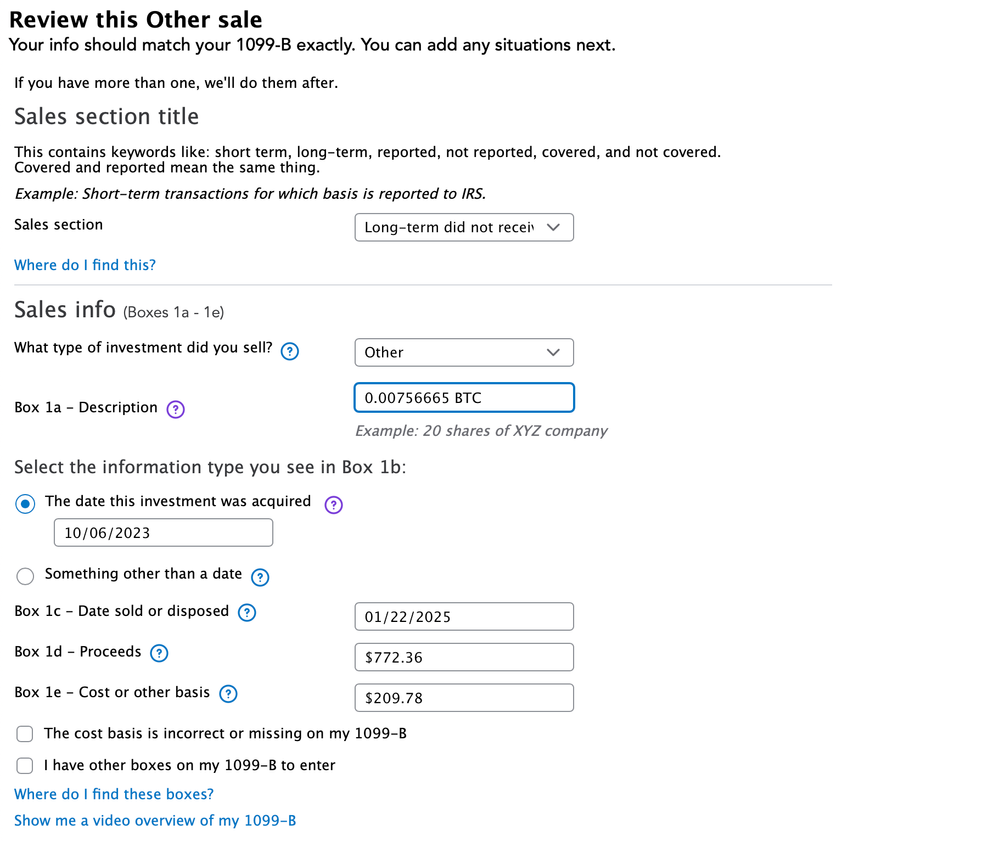Viewport: 999px width, 841px height.
Task: Click 'Where do I find these boxes?' link
Action: (114, 794)
